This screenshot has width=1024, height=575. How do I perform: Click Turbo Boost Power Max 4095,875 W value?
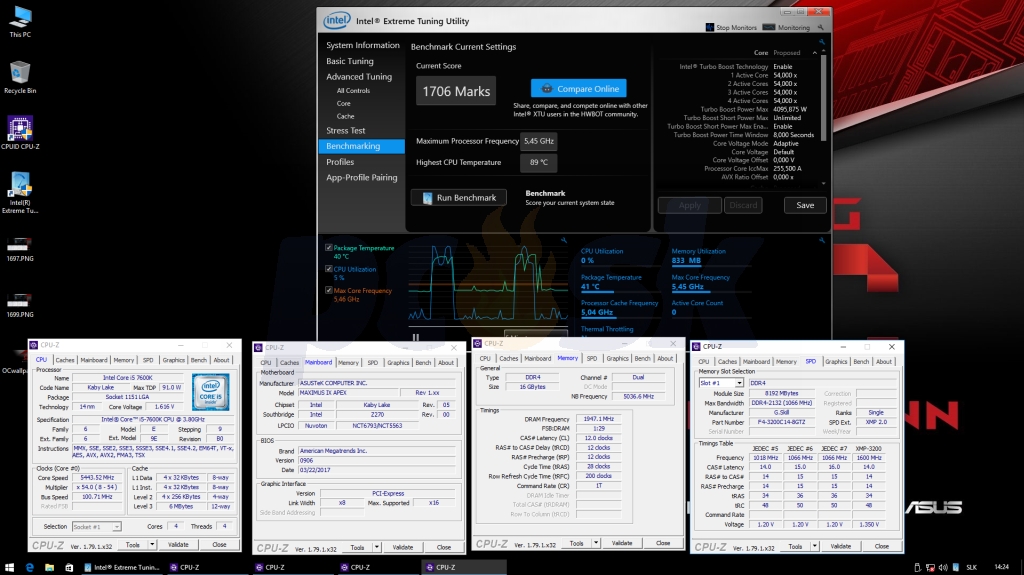pyautogui.click(x=790, y=110)
